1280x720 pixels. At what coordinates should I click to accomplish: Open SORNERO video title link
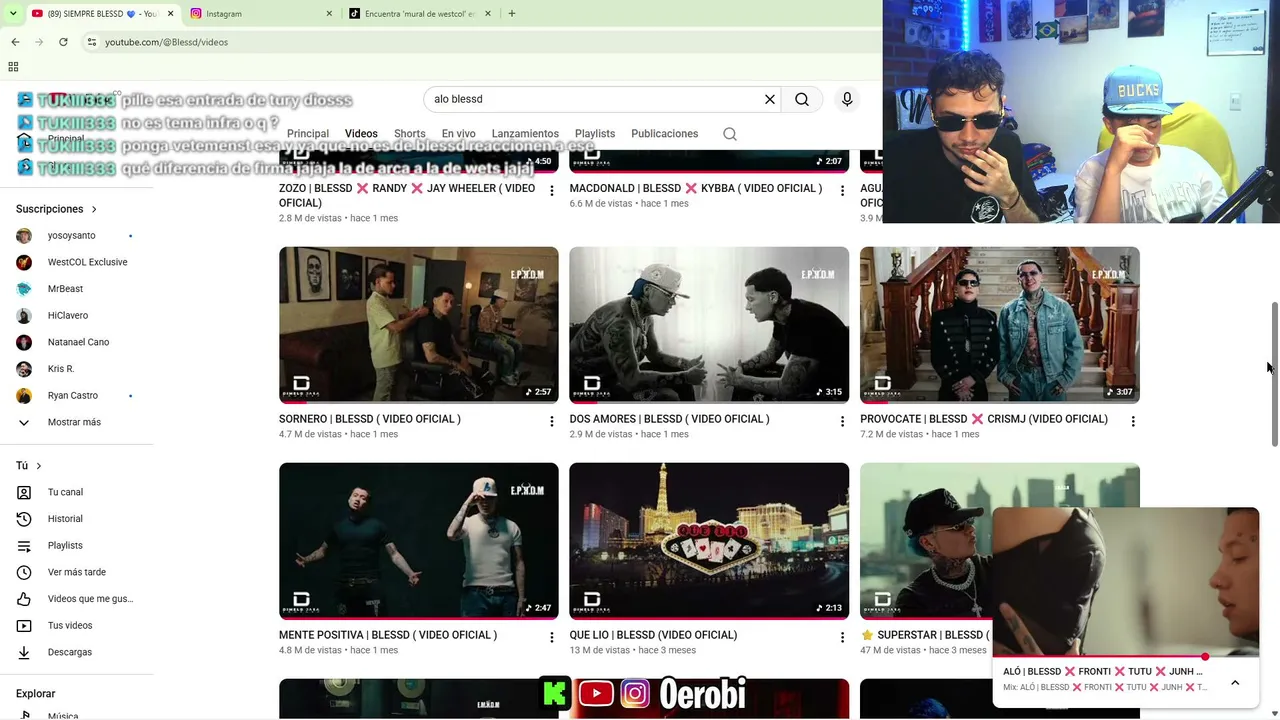tap(370, 419)
